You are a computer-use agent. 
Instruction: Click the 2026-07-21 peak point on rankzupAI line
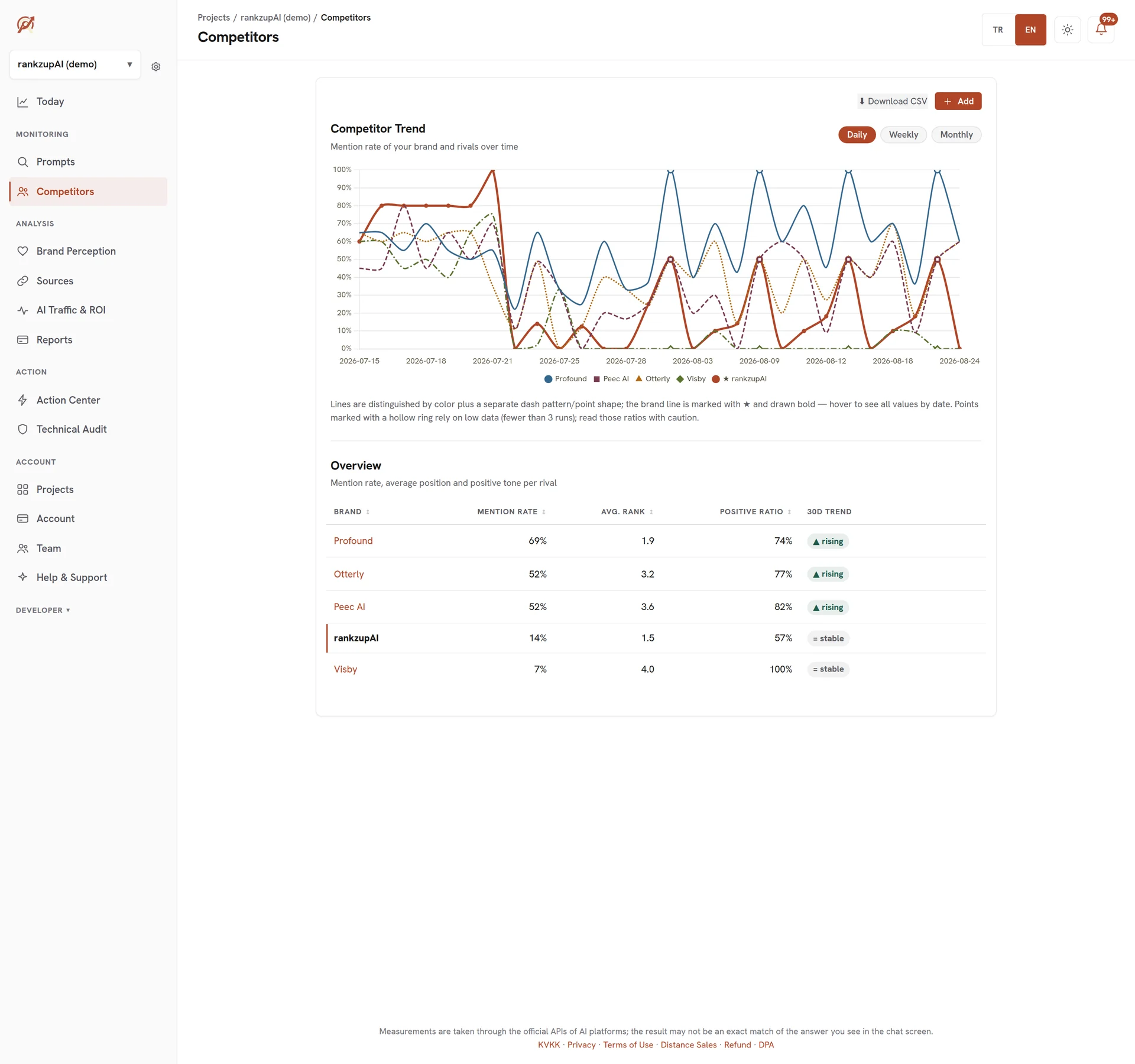point(492,170)
